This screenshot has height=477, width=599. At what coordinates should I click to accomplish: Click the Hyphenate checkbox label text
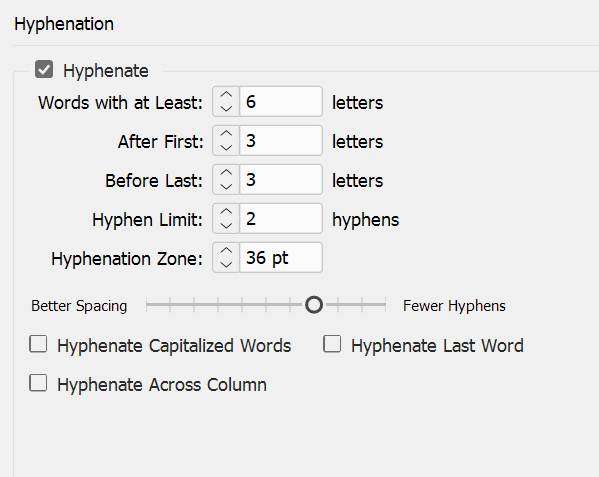pyautogui.click(x=106, y=71)
